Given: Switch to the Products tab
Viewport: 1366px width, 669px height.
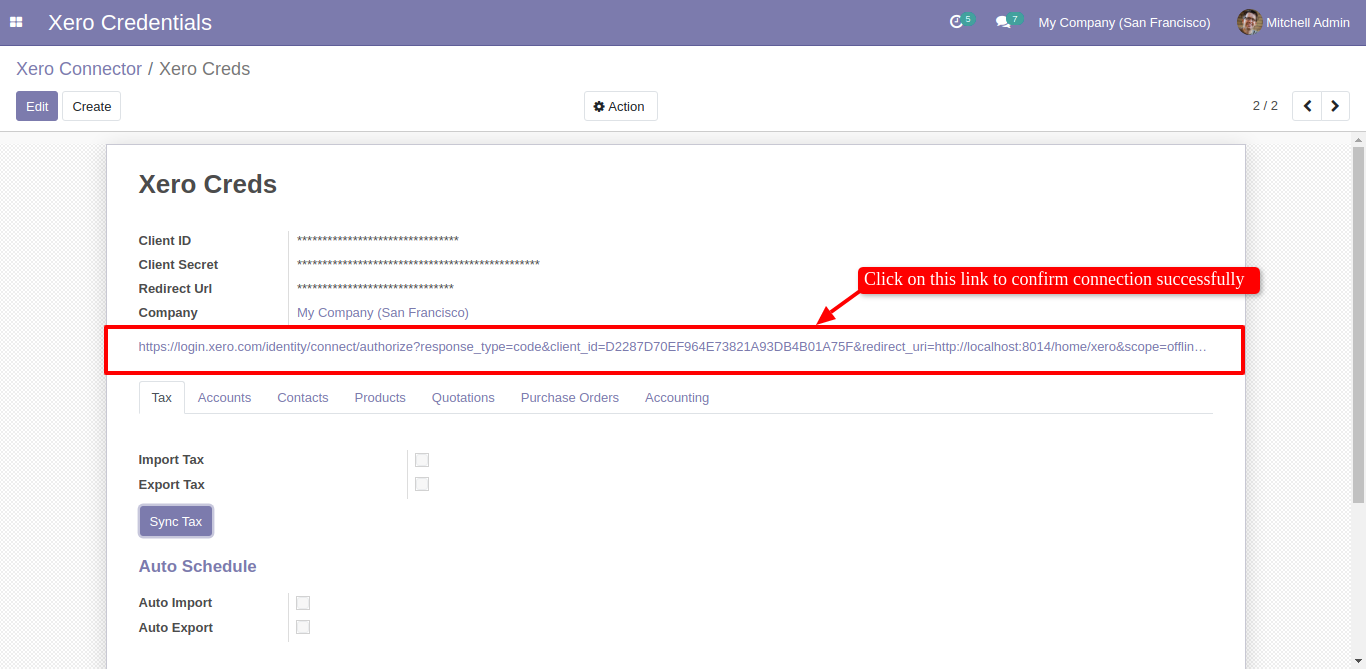Looking at the screenshot, I should 380,397.
